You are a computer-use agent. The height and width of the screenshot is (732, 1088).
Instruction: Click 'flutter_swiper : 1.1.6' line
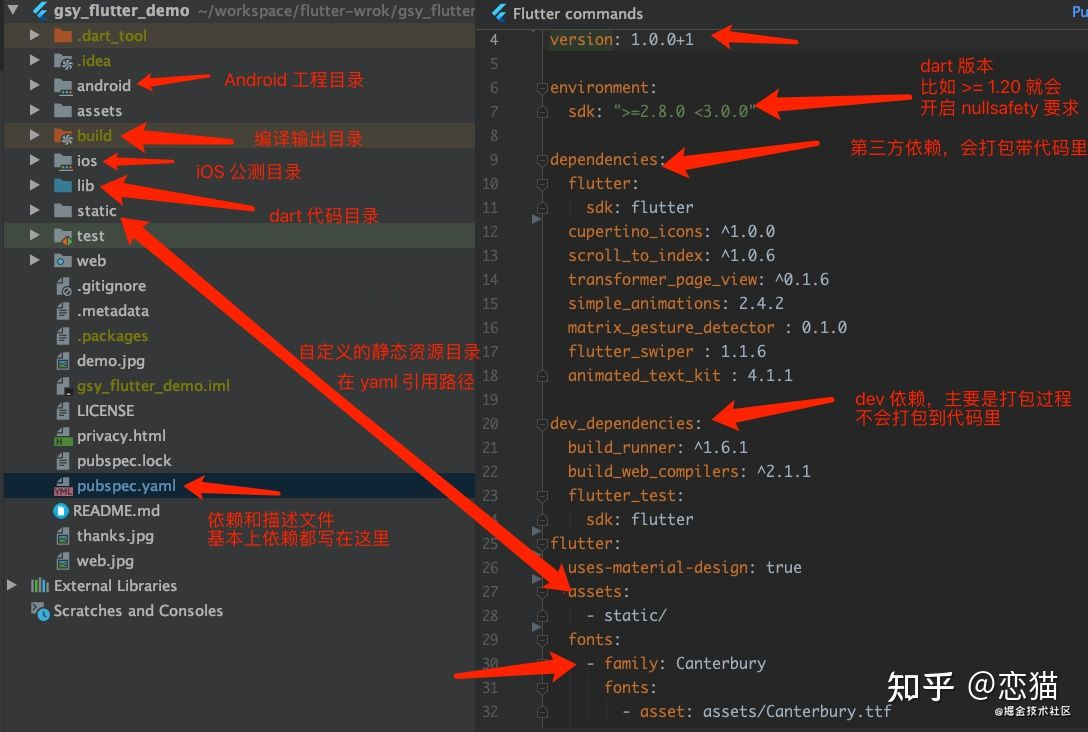click(667, 352)
